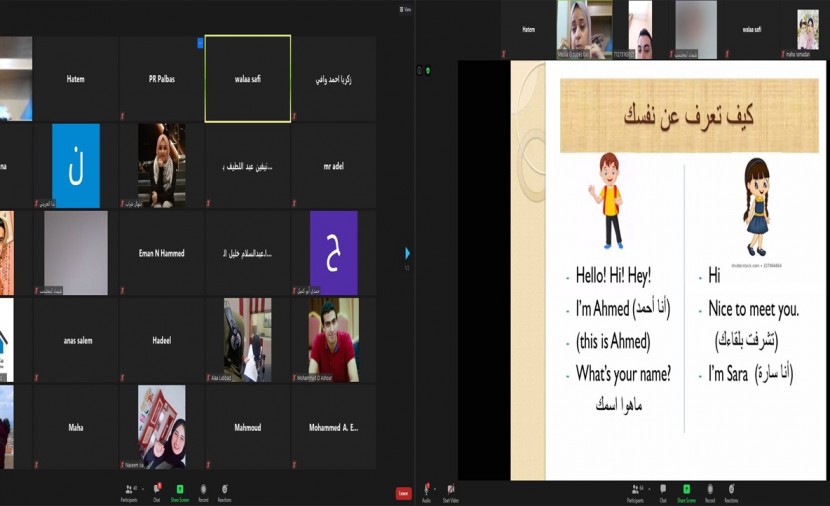The width and height of the screenshot is (830, 506).
Task: Click Share Screen in the shared-slide window toolbar
Action: coord(686,490)
